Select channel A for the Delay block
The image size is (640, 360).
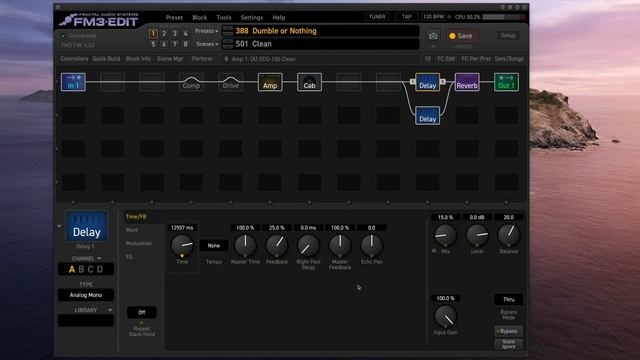pyautogui.click(x=72, y=269)
